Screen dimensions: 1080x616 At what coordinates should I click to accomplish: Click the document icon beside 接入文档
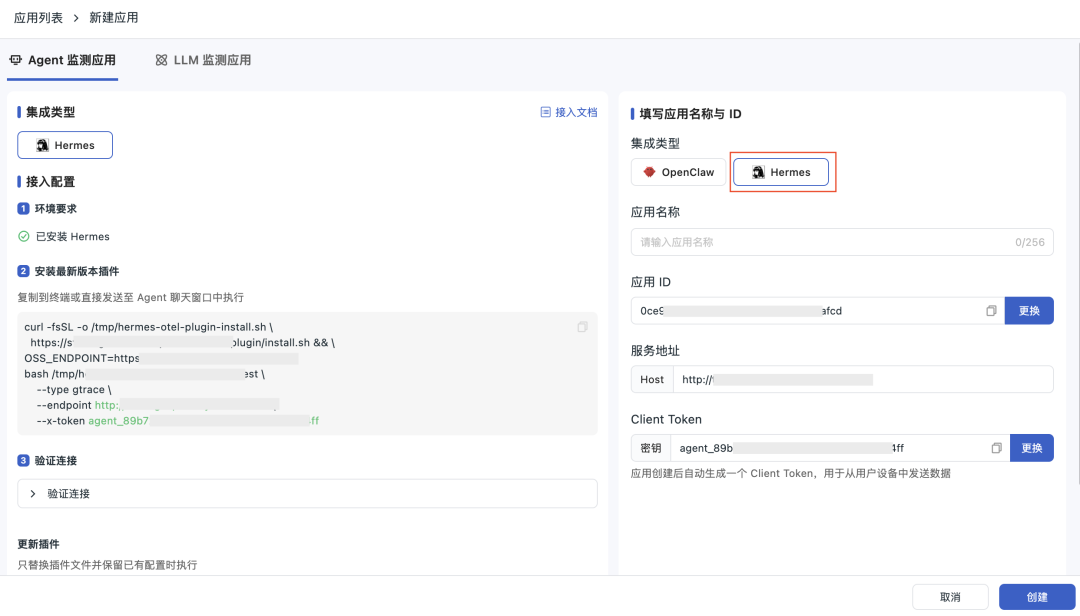[546, 112]
